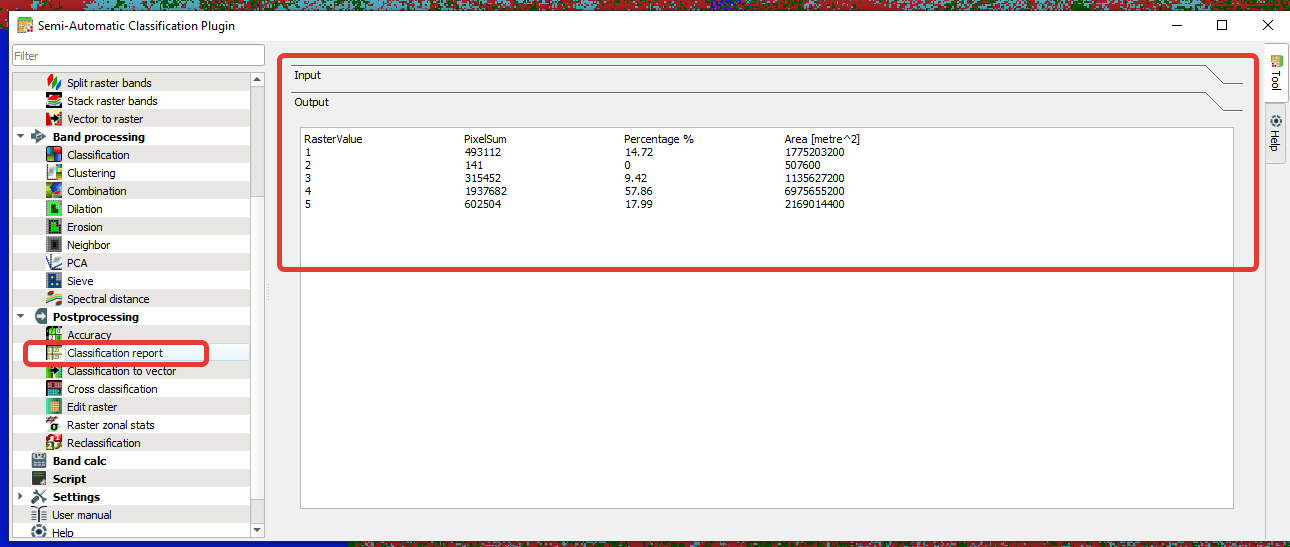
Task: Click the User manual icon
Action: (39, 515)
